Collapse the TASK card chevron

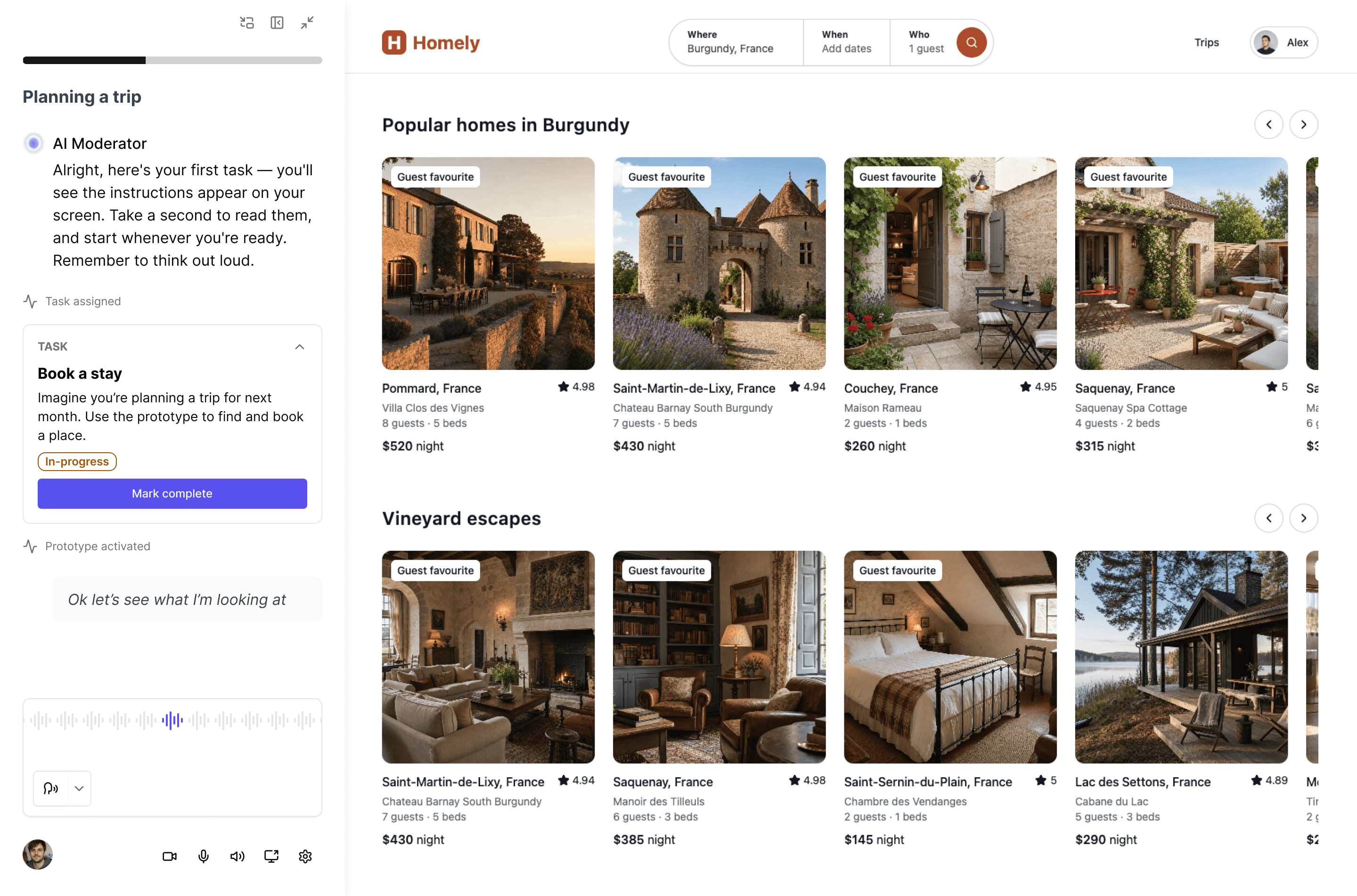click(299, 347)
